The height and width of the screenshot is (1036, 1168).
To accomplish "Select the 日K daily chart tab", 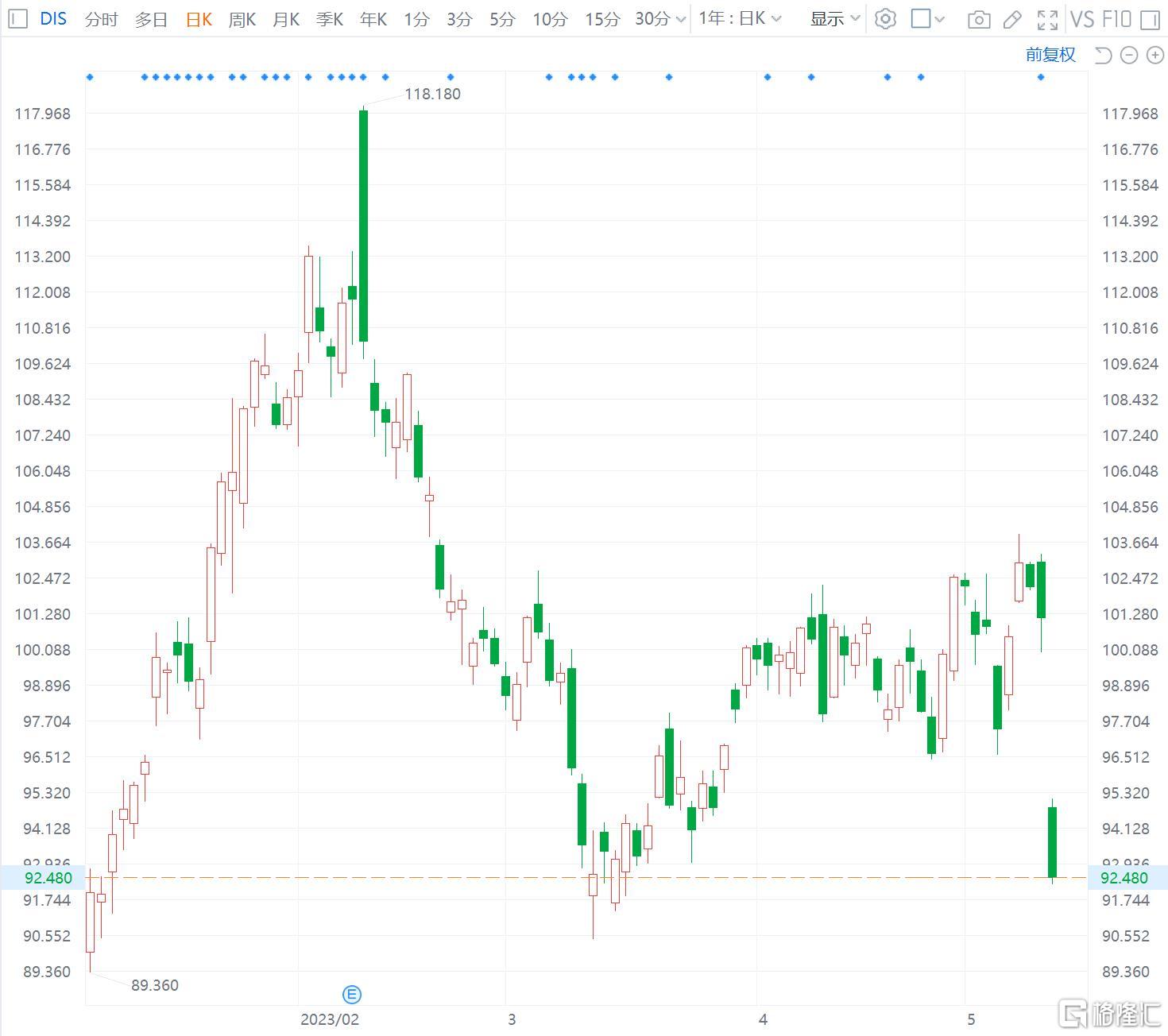I will pyautogui.click(x=199, y=19).
